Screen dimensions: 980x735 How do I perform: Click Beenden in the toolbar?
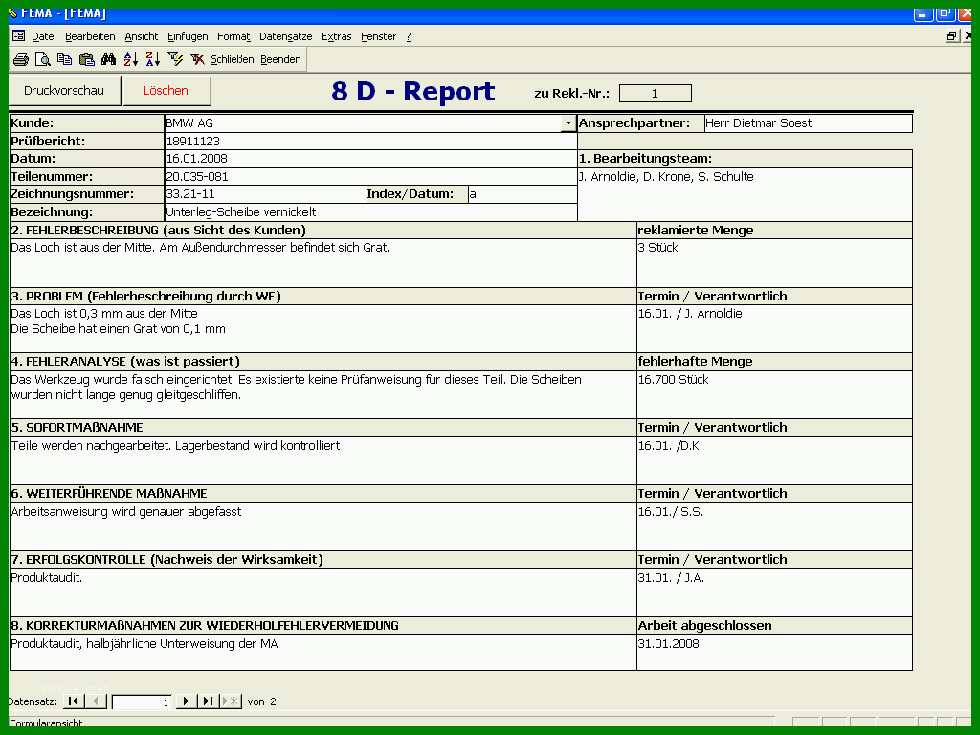pos(280,59)
